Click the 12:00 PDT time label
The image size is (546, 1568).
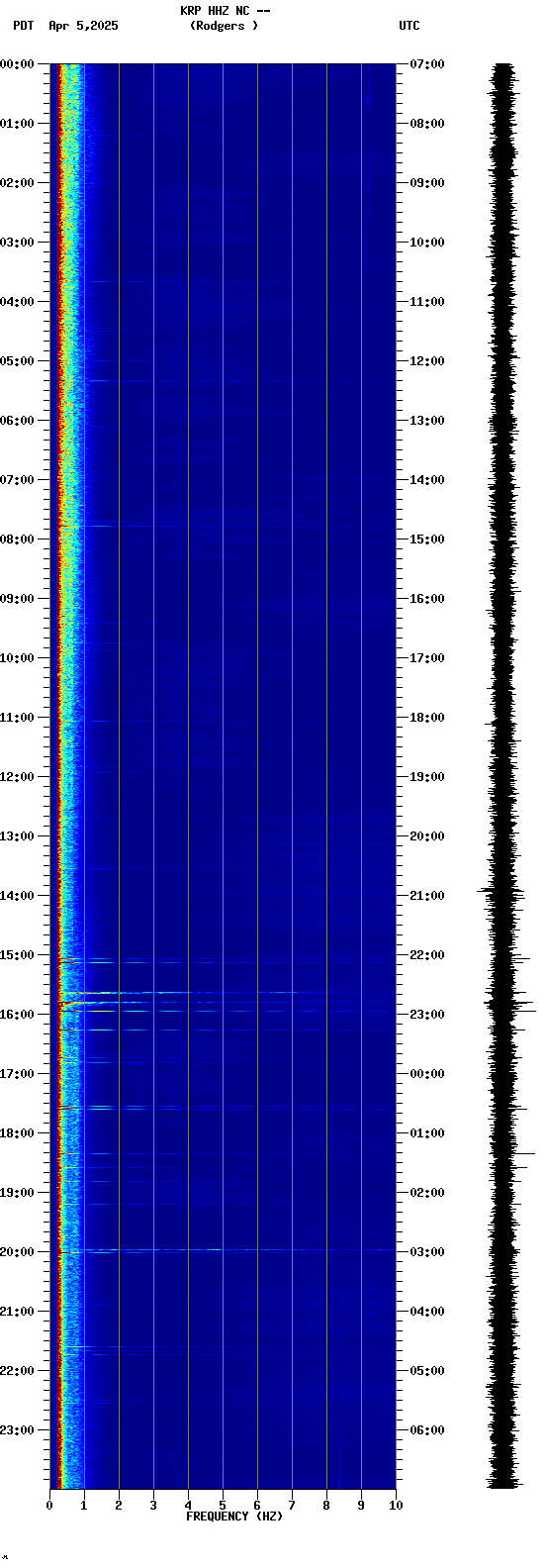point(18,777)
